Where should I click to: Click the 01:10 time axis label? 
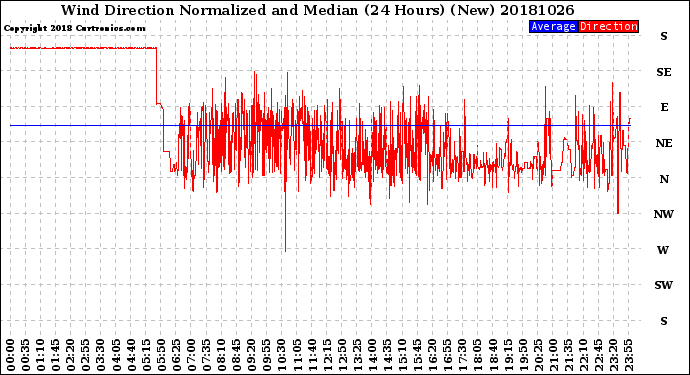coord(41,355)
